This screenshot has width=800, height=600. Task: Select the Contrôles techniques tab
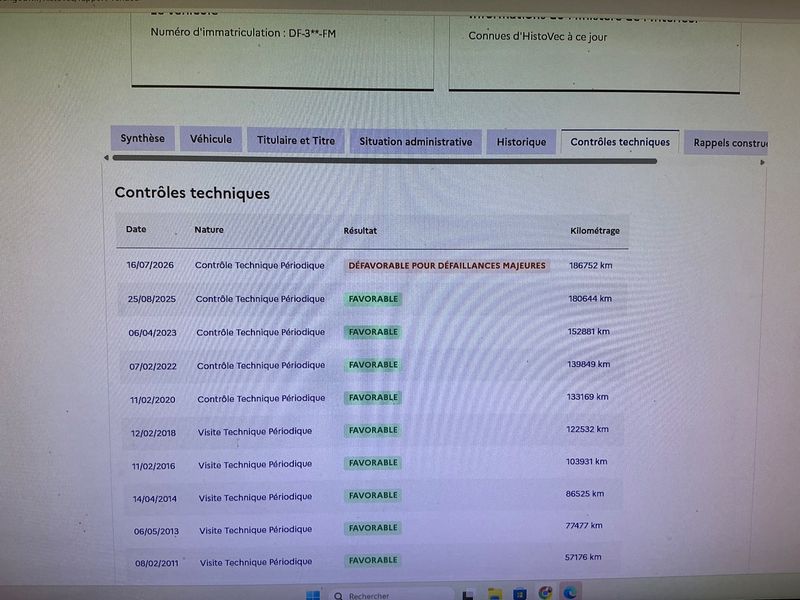tap(620, 142)
